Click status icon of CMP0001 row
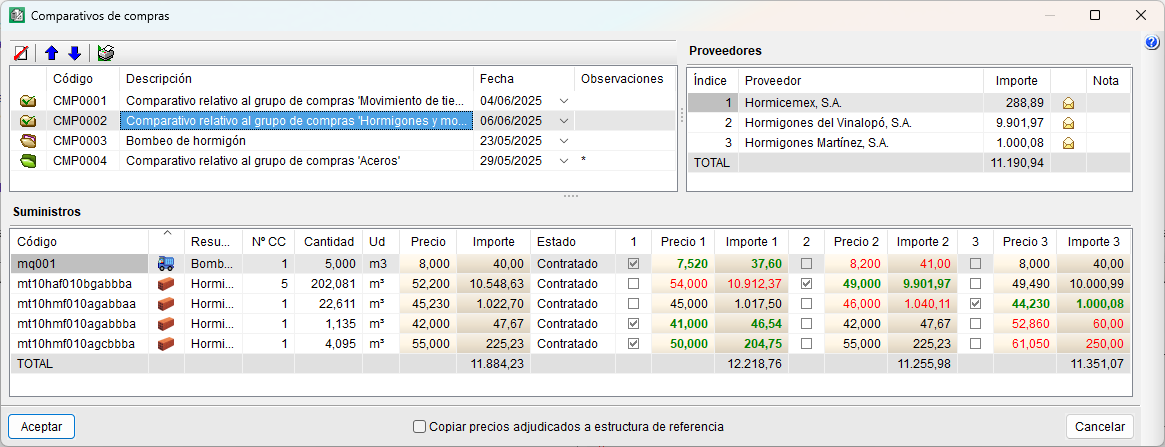 click(x=28, y=100)
